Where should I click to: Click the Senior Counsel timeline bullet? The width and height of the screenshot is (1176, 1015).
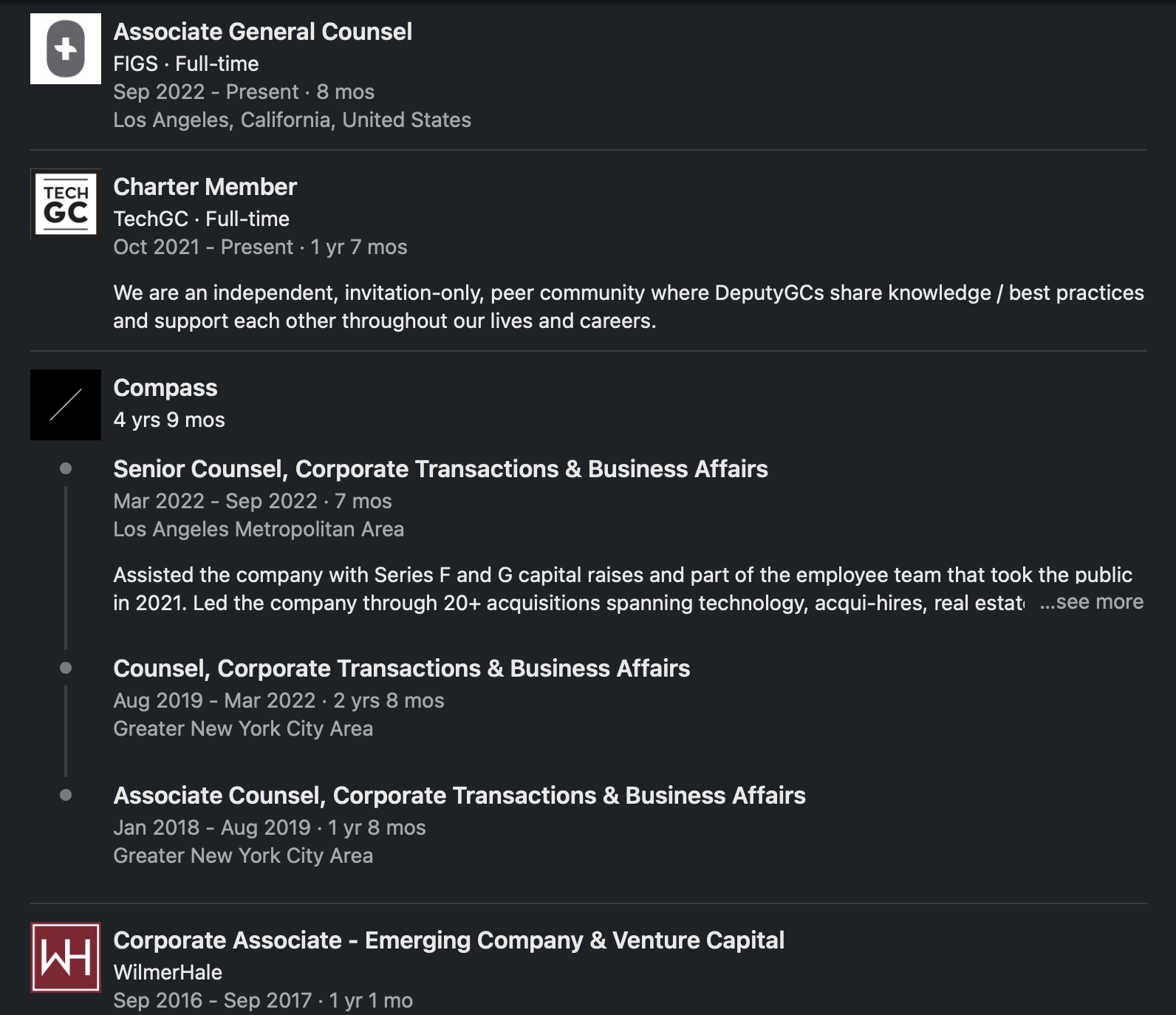pyautogui.click(x=66, y=468)
